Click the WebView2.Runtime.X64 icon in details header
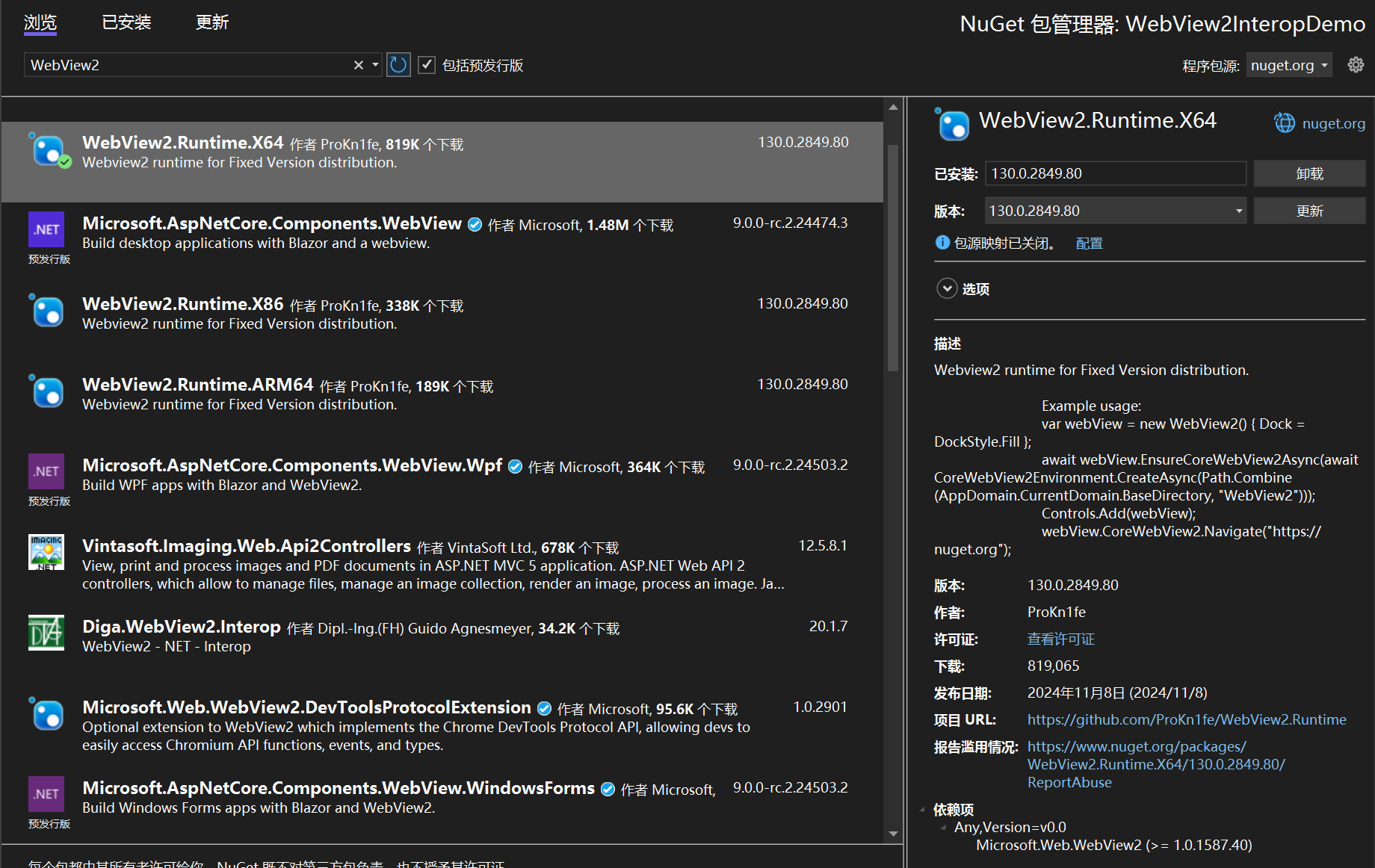 (952, 124)
